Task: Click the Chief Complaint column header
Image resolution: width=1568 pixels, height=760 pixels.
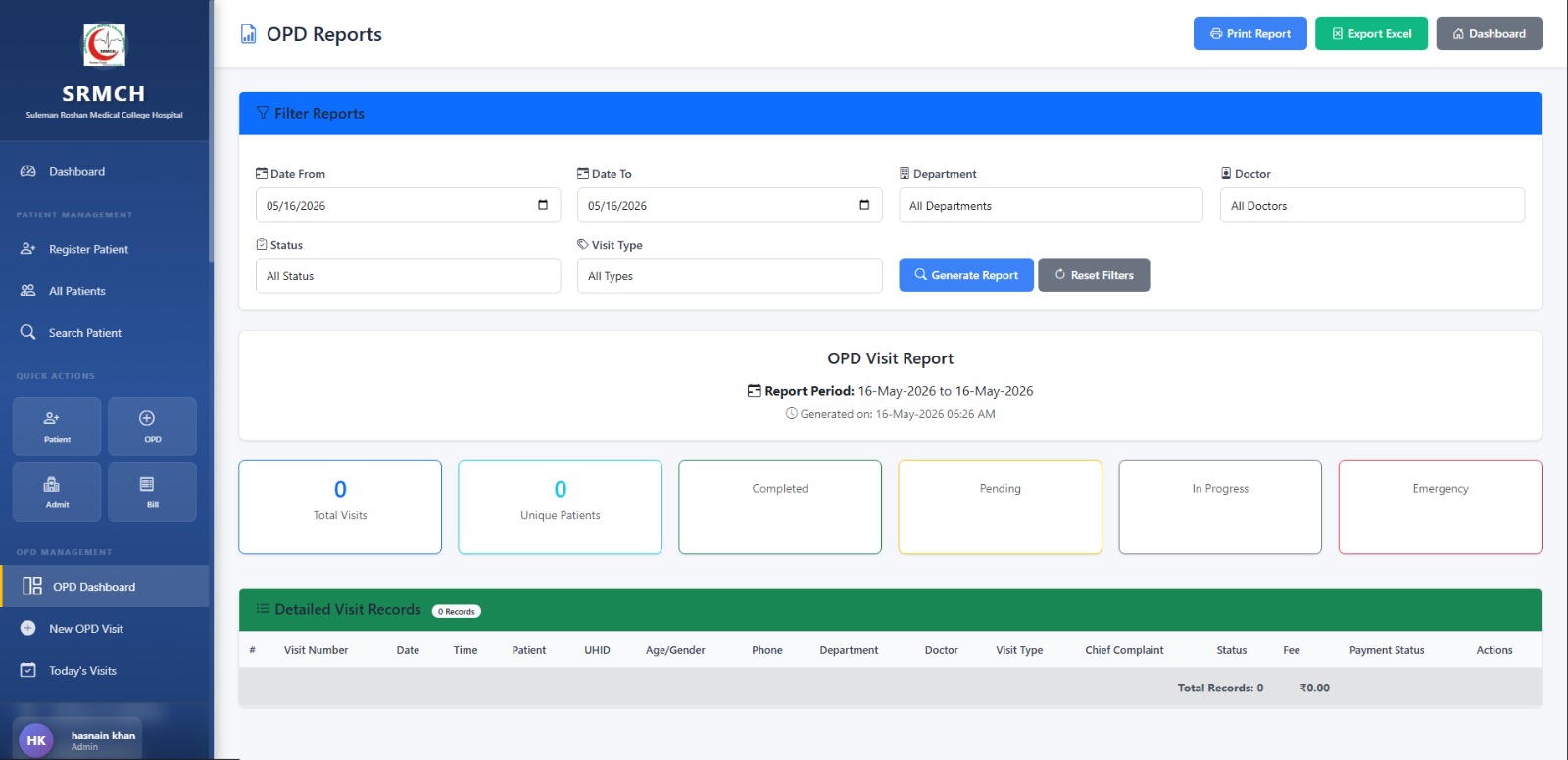Action: coord(1124,650)
